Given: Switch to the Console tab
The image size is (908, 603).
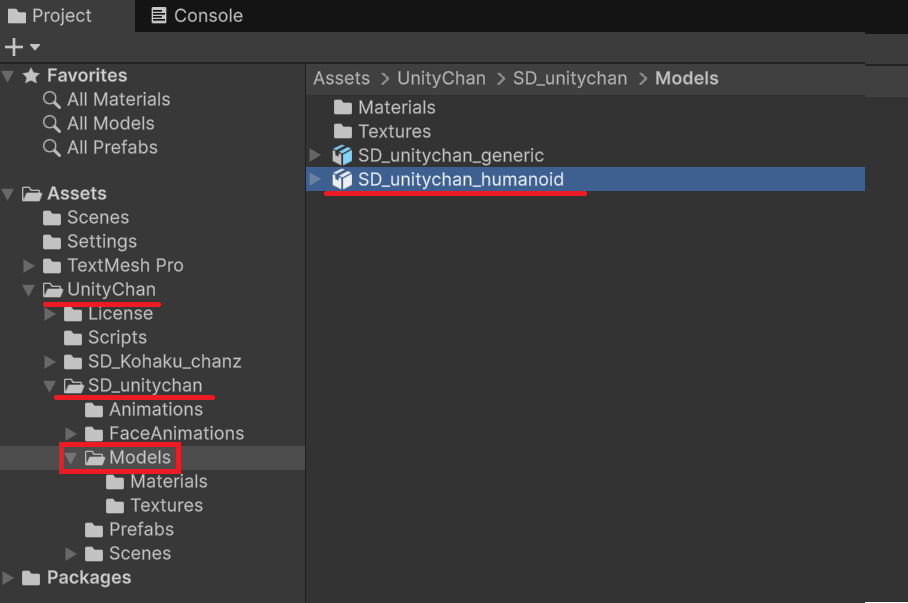Looking at the screenshot, I should pos(196,16).
